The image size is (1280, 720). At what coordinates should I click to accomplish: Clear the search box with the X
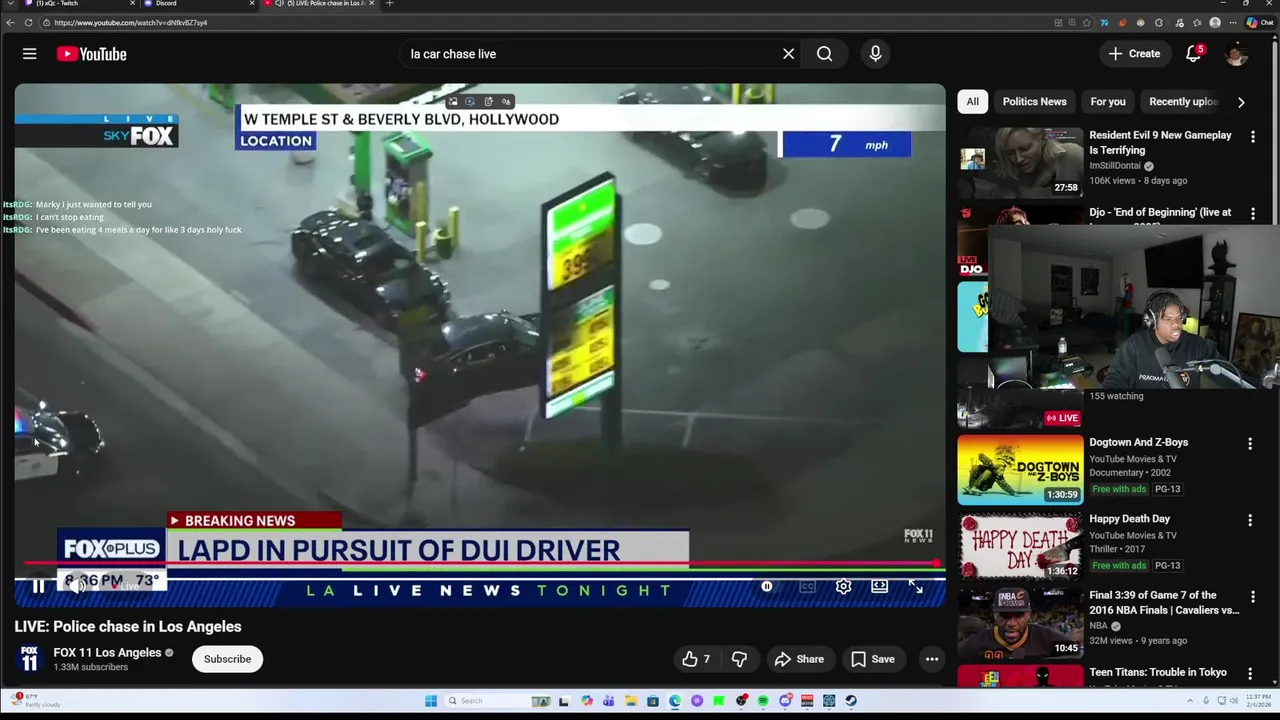click(788, 54)
